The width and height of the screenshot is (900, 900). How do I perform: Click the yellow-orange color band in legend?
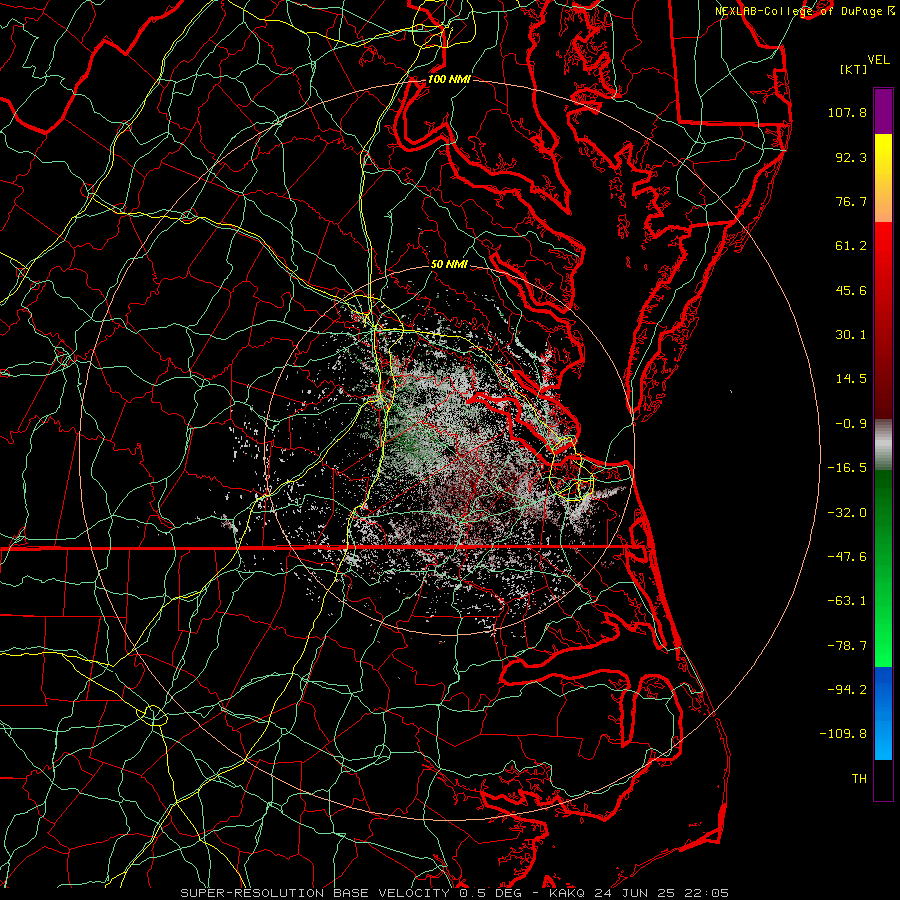point(883,178)
